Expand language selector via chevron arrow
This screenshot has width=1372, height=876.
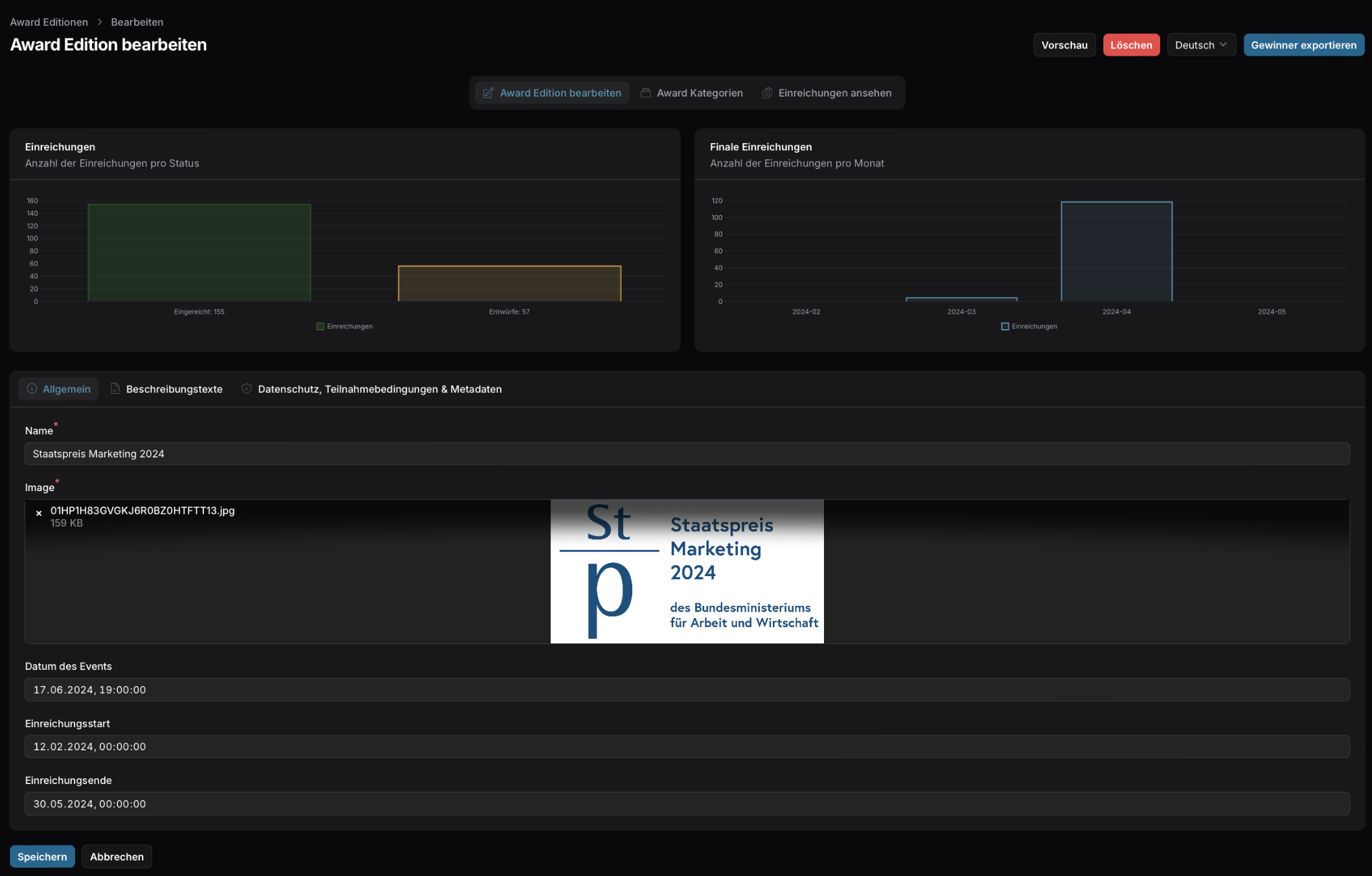coord(1223,45)
